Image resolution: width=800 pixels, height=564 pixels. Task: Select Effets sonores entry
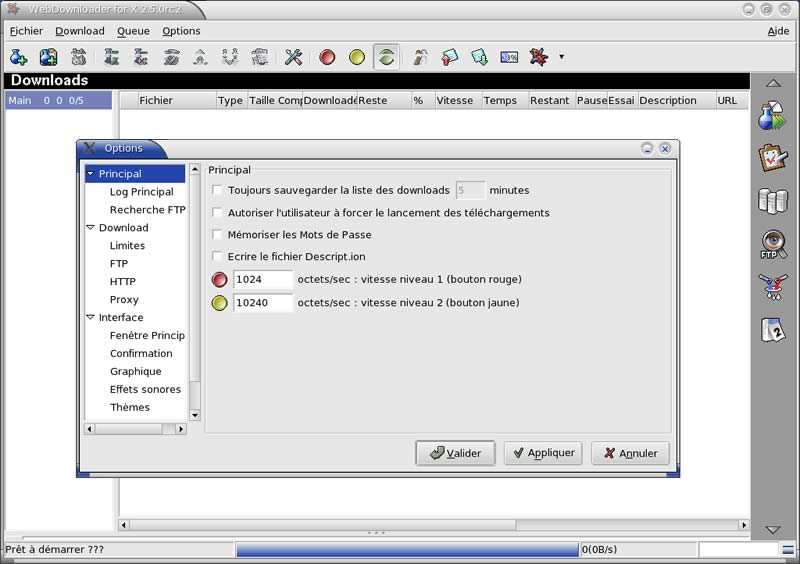pos(145,389)
